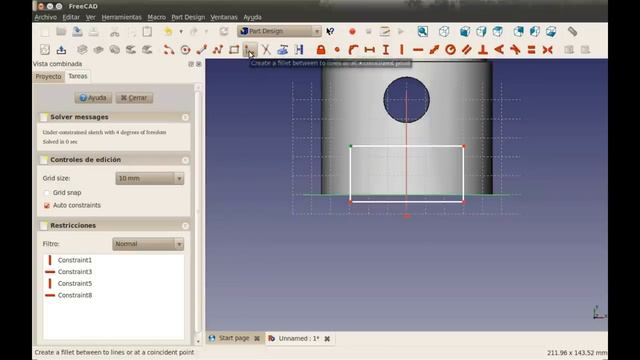Activate the Measure distance tool

(572, 31)
